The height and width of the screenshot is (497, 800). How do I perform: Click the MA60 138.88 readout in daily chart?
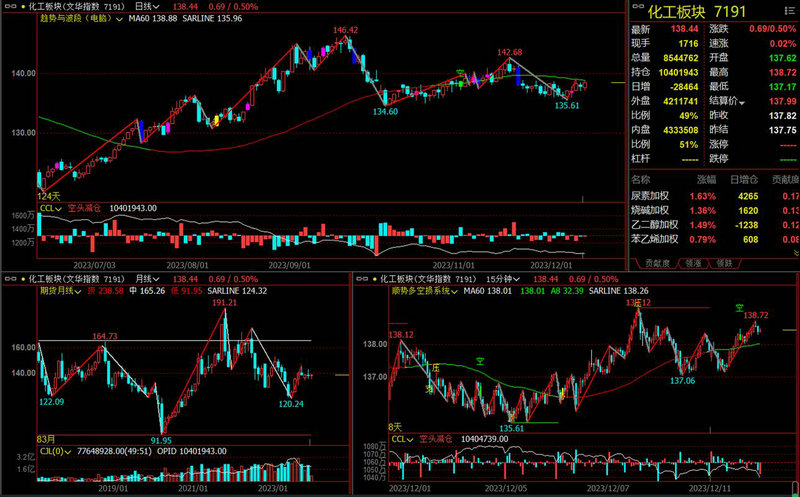pos(153,18)
